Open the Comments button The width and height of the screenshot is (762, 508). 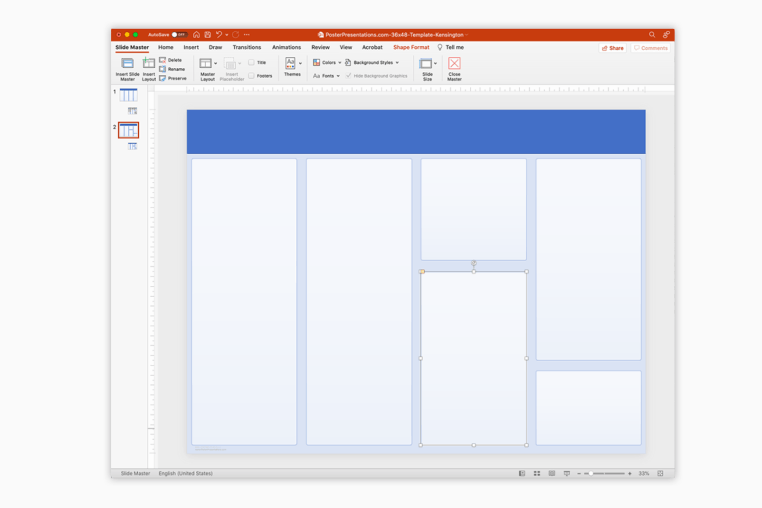(x=651, y=48)
